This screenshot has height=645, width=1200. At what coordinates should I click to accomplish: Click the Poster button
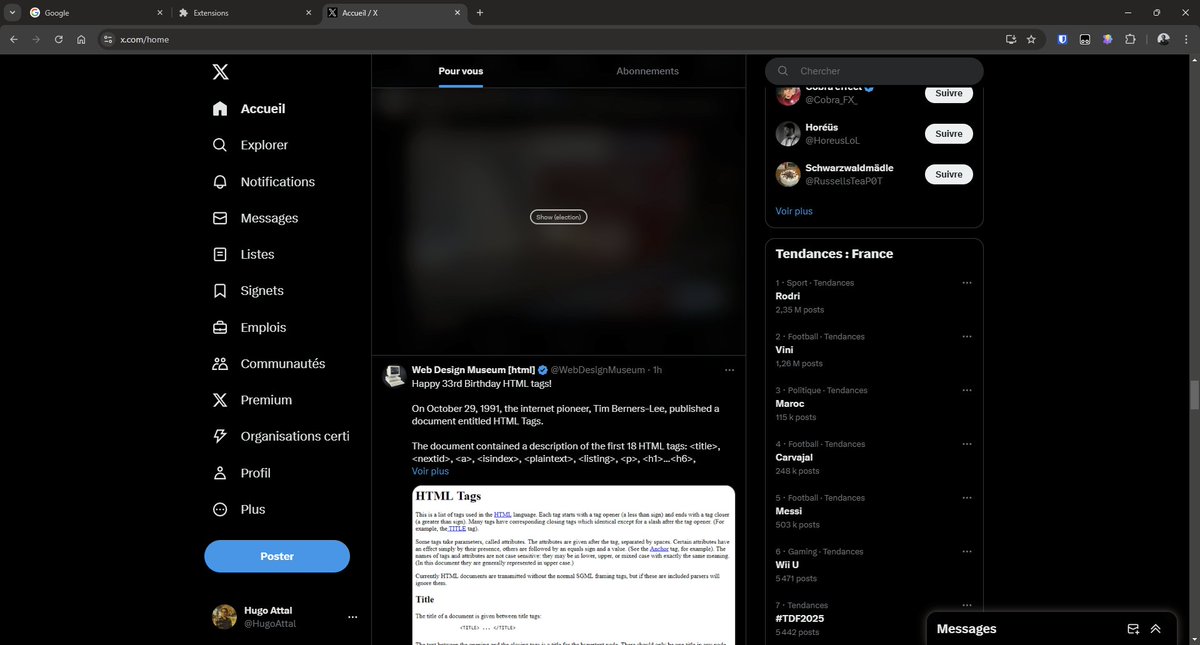pos(277,555)
